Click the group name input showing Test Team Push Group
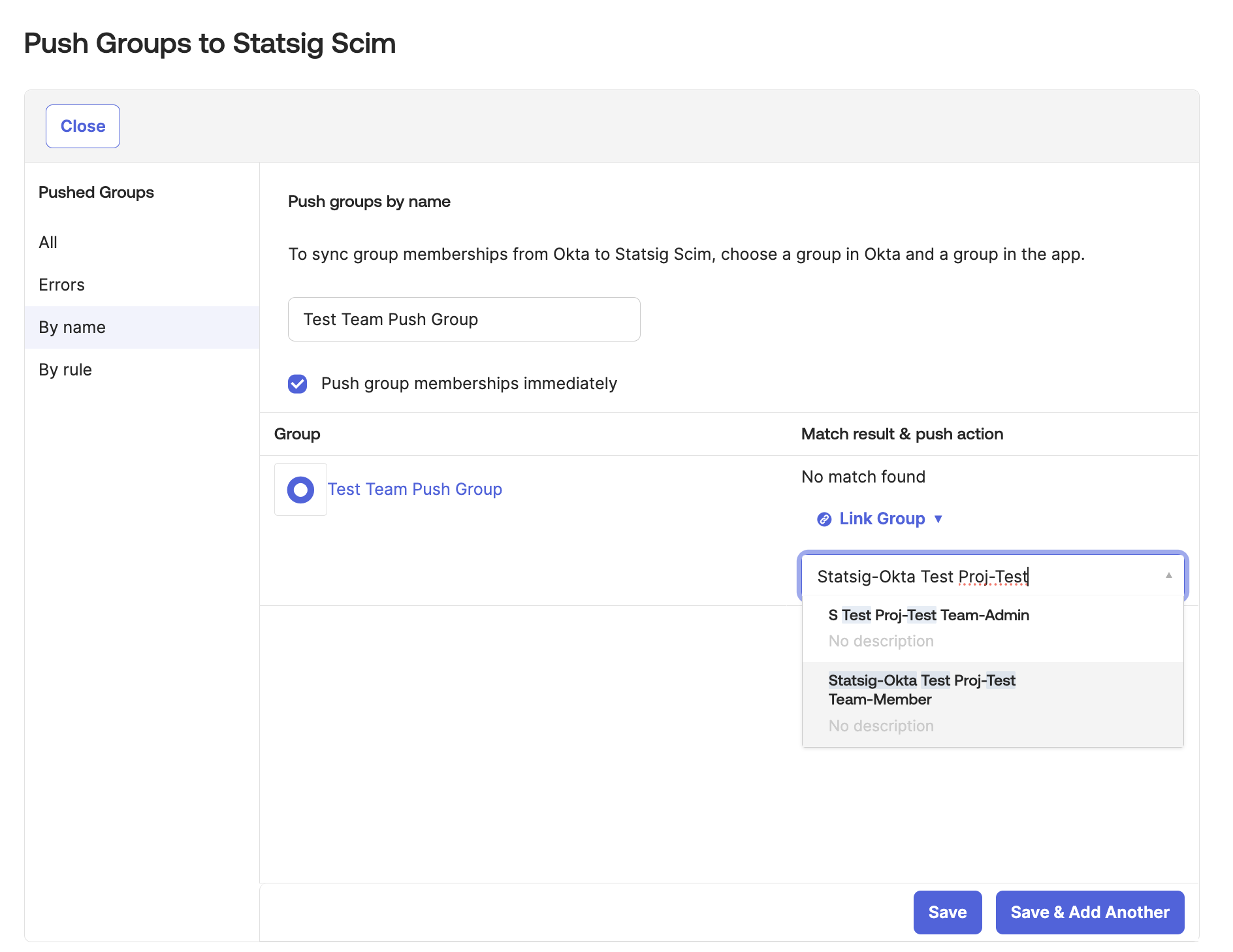Image resolution: width=1233 pixels, height=952 pixels. click(464, 319)
